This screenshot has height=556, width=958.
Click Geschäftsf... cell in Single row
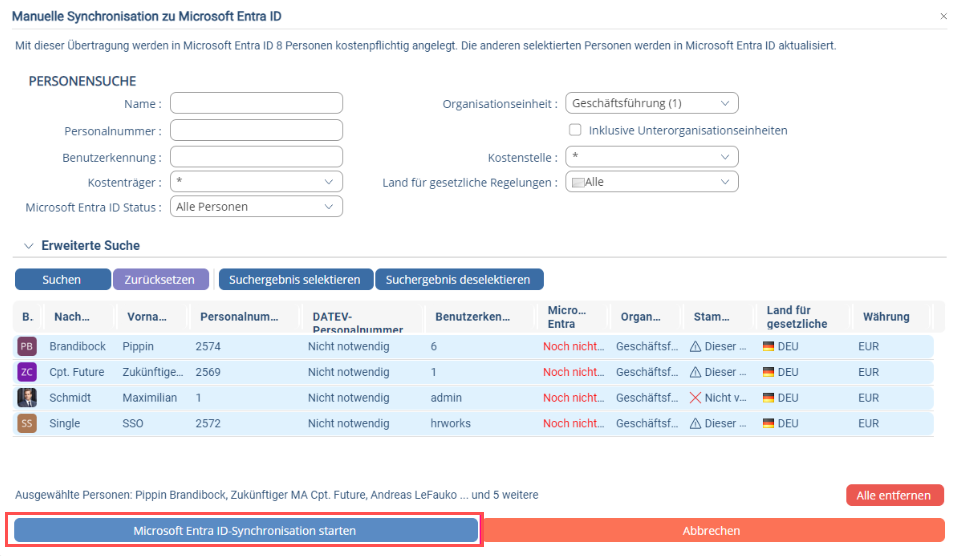647,423
